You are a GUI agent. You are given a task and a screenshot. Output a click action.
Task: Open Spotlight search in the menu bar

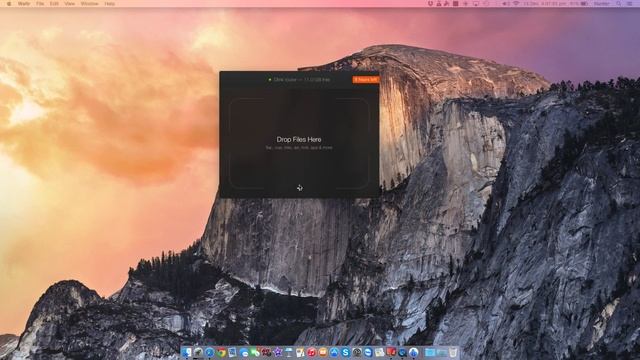[x=619, y=3]
